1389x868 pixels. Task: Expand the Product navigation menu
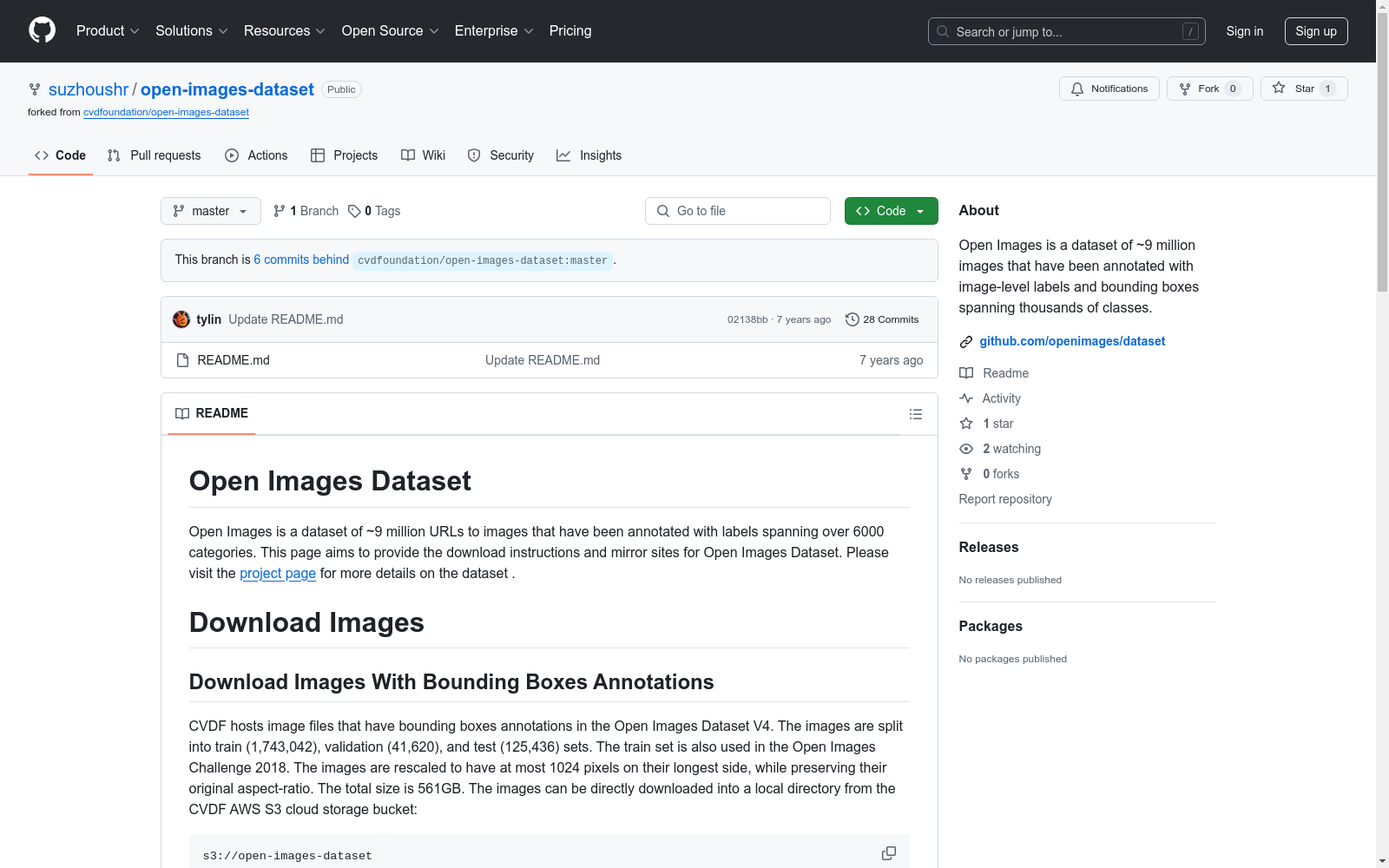point(107,31)
